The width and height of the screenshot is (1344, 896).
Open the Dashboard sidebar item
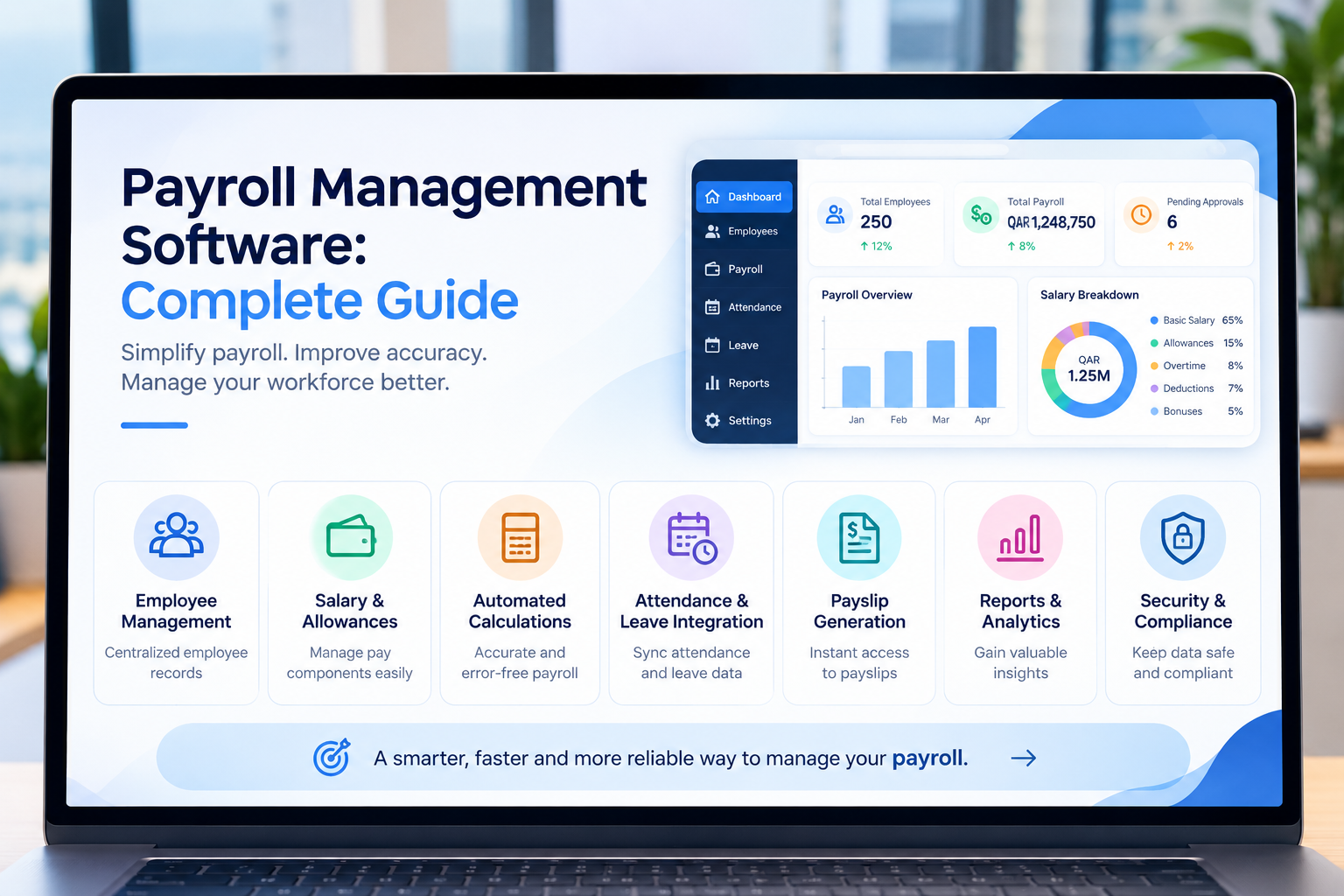(744, 197)
